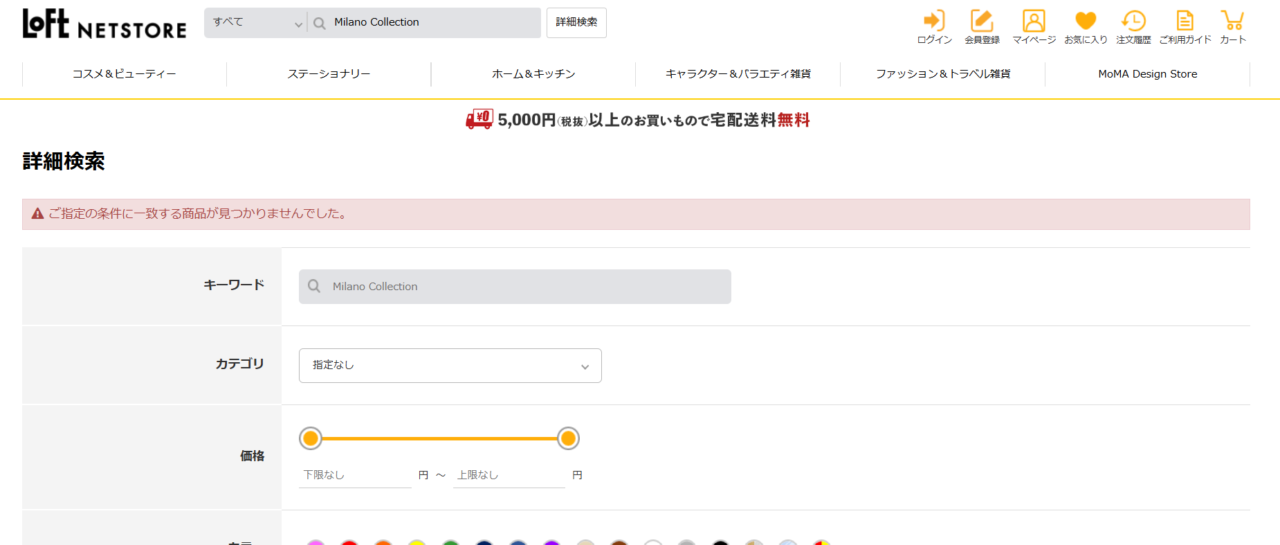
Task: Click the maximum price slider handle
Action: pos(568,438)
